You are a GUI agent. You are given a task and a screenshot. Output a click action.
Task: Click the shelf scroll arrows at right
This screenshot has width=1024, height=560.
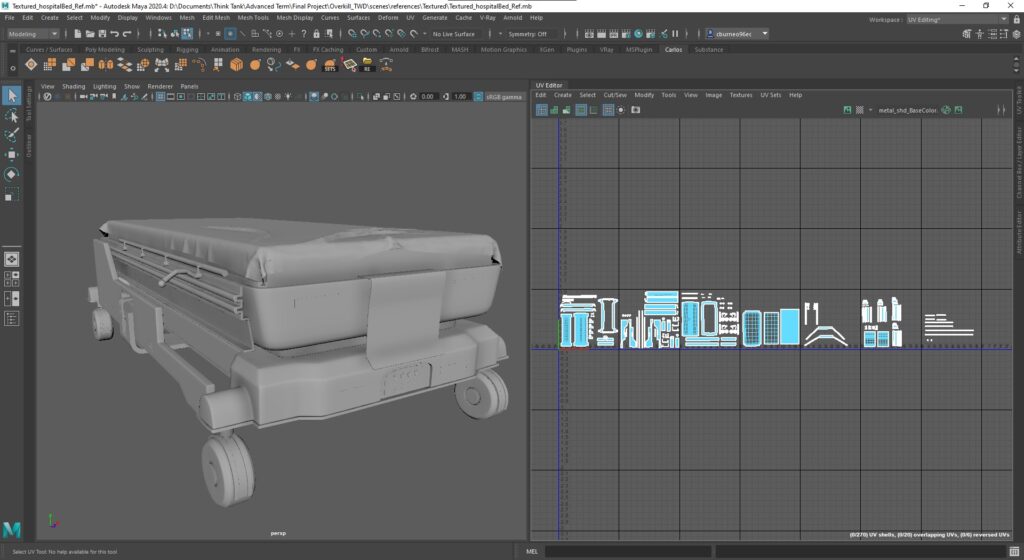(1016, 64)
